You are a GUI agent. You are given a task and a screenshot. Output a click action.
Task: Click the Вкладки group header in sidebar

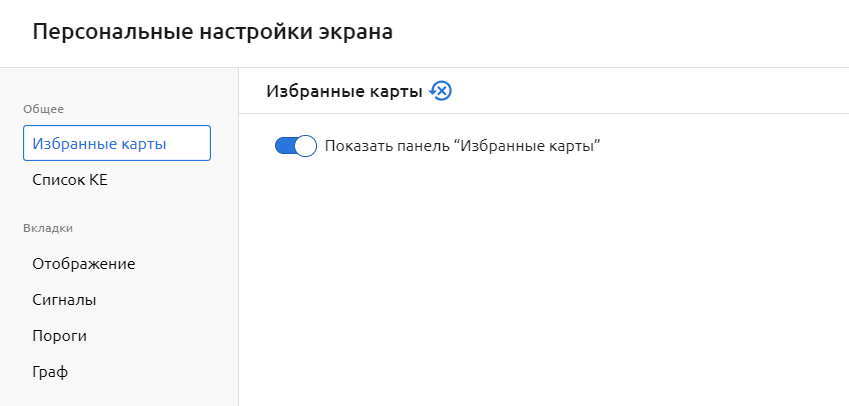tap(48, 228)
